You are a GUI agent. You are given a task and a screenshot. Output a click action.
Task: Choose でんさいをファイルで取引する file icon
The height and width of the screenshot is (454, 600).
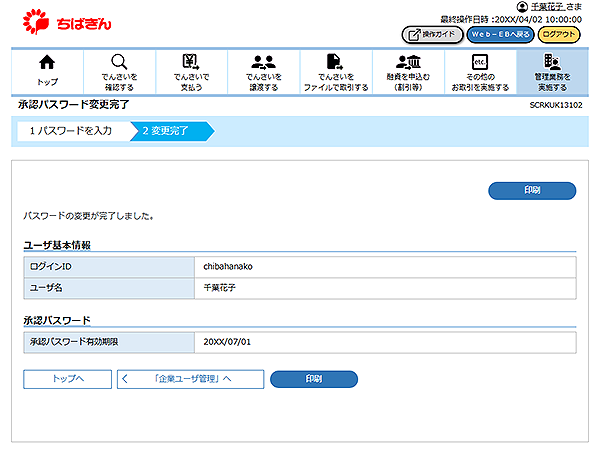[x=336, y=62]
